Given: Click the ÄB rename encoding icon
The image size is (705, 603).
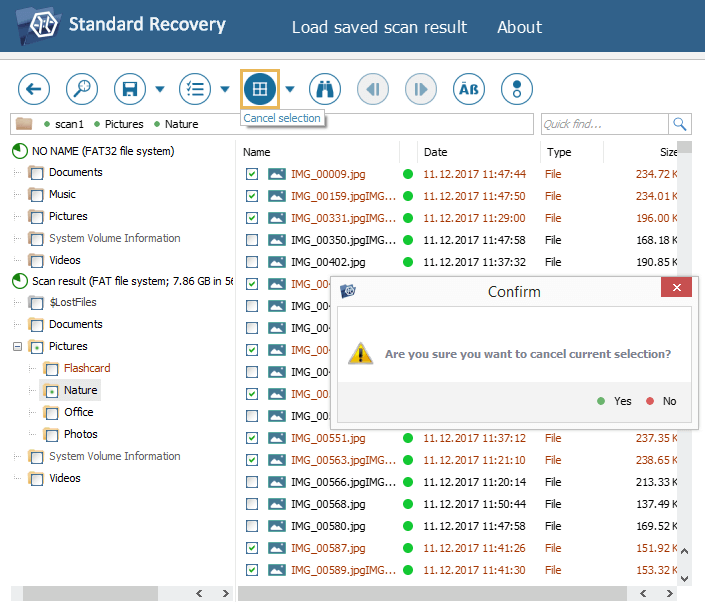Looking at the screenshot, I should 469,89.
